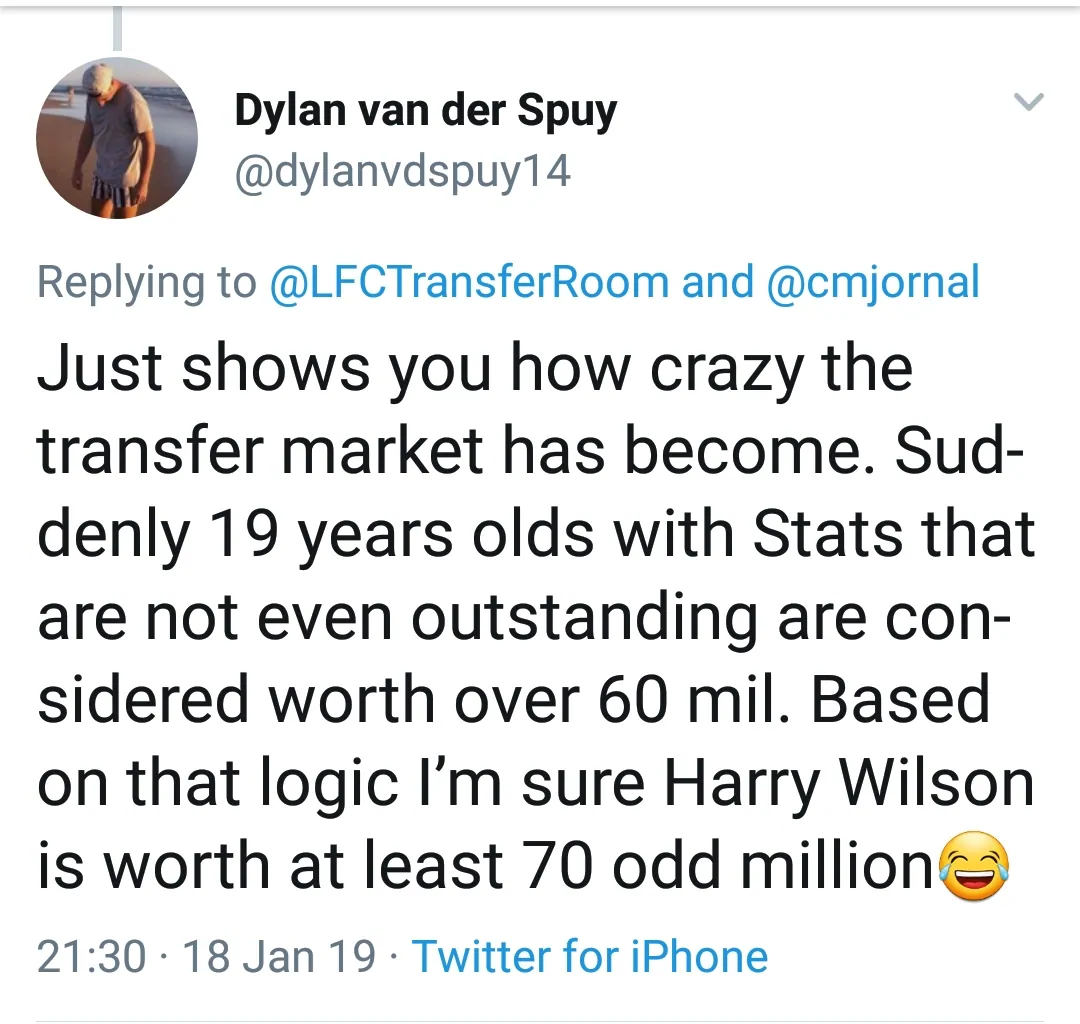Screen dimensions: 1080x1024
Task: Click the 18 Jan 19 date
Action: pos(280,957)
